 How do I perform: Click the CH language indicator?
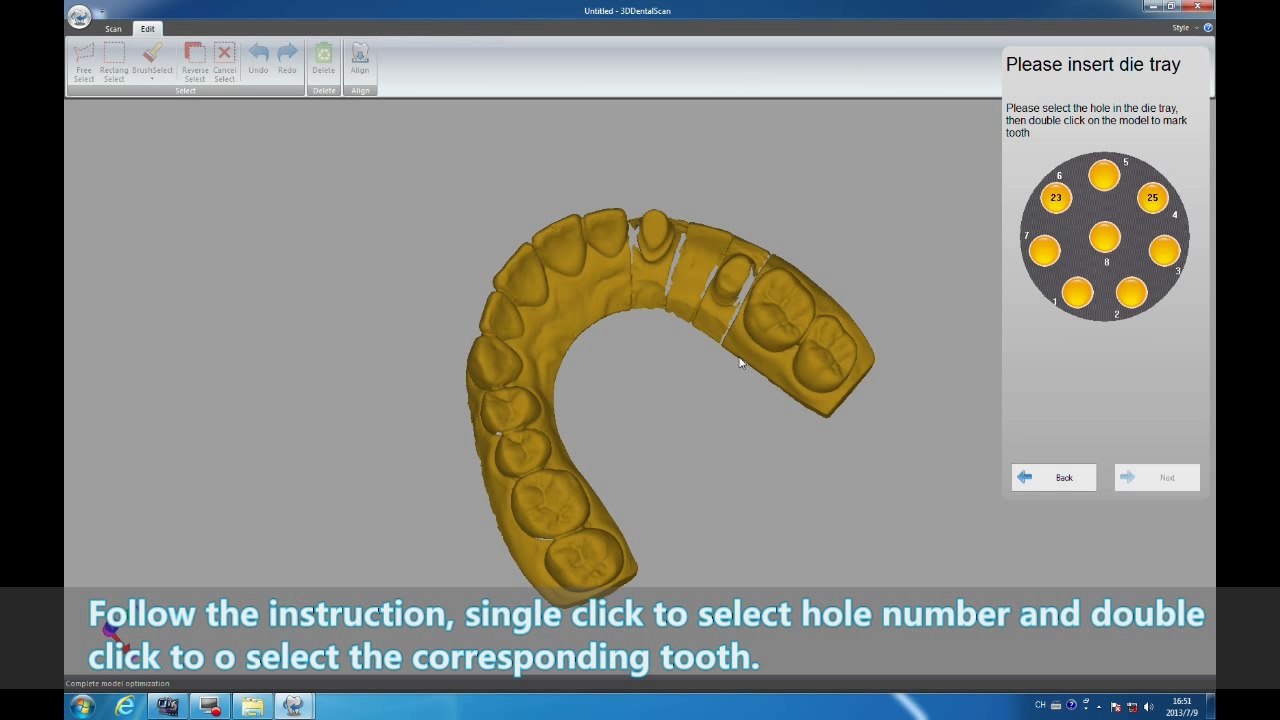(x=1040, y=706)
